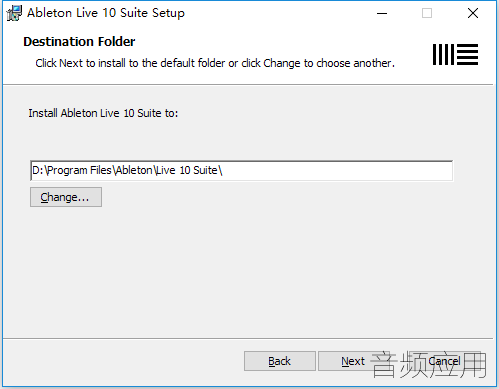This screenshot has width=499, height=389.
Task: Click the Ableton logo in the header
Action: [x=455, y=54]
